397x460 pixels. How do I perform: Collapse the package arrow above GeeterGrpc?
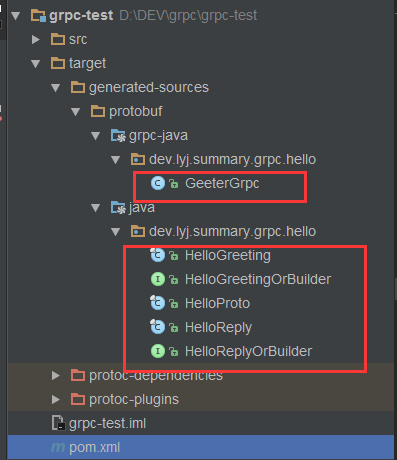pos(116,160)
